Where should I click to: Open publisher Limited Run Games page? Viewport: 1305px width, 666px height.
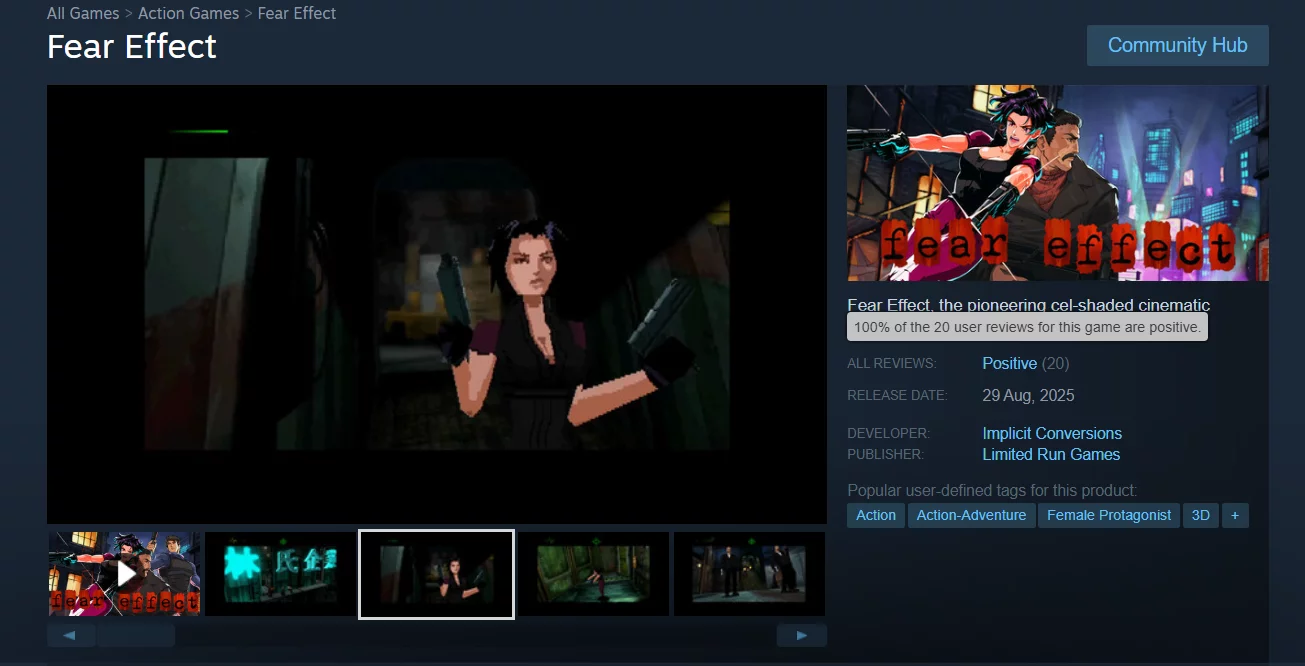click(1051, 454)
